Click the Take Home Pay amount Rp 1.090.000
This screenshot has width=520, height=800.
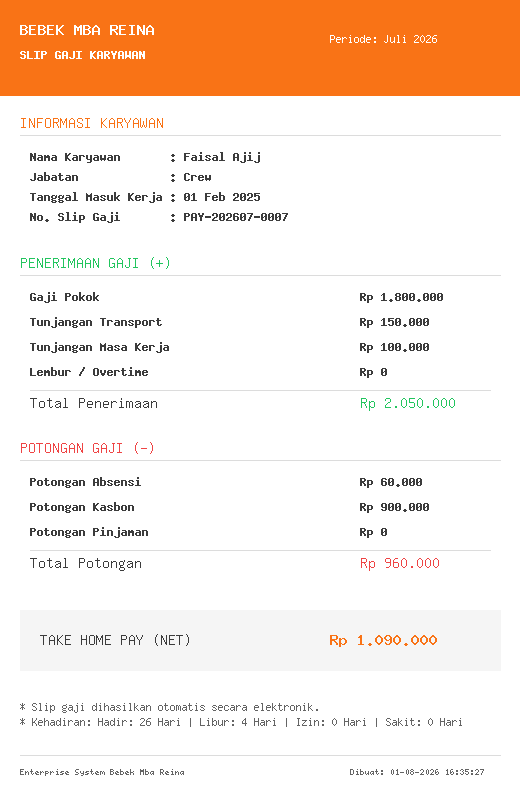point(383,640)
